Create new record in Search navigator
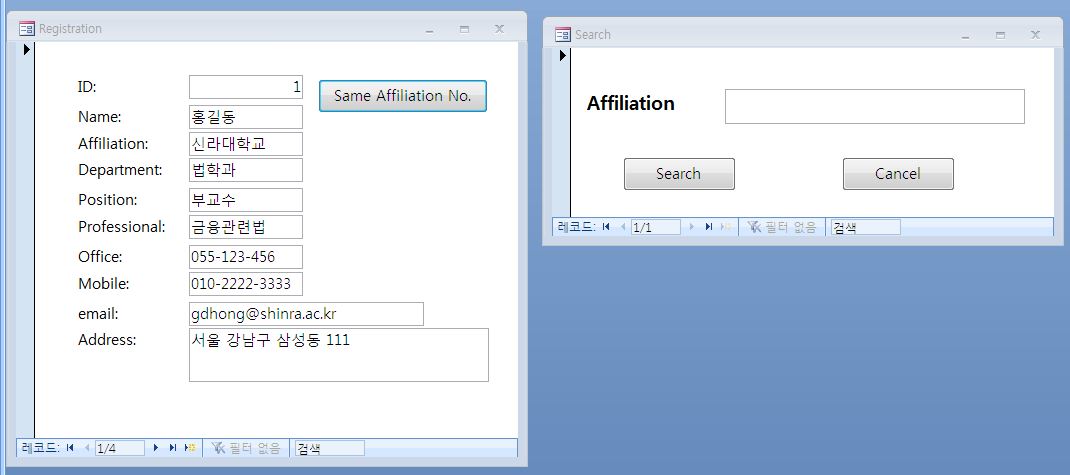 click(x=726, y=227)
